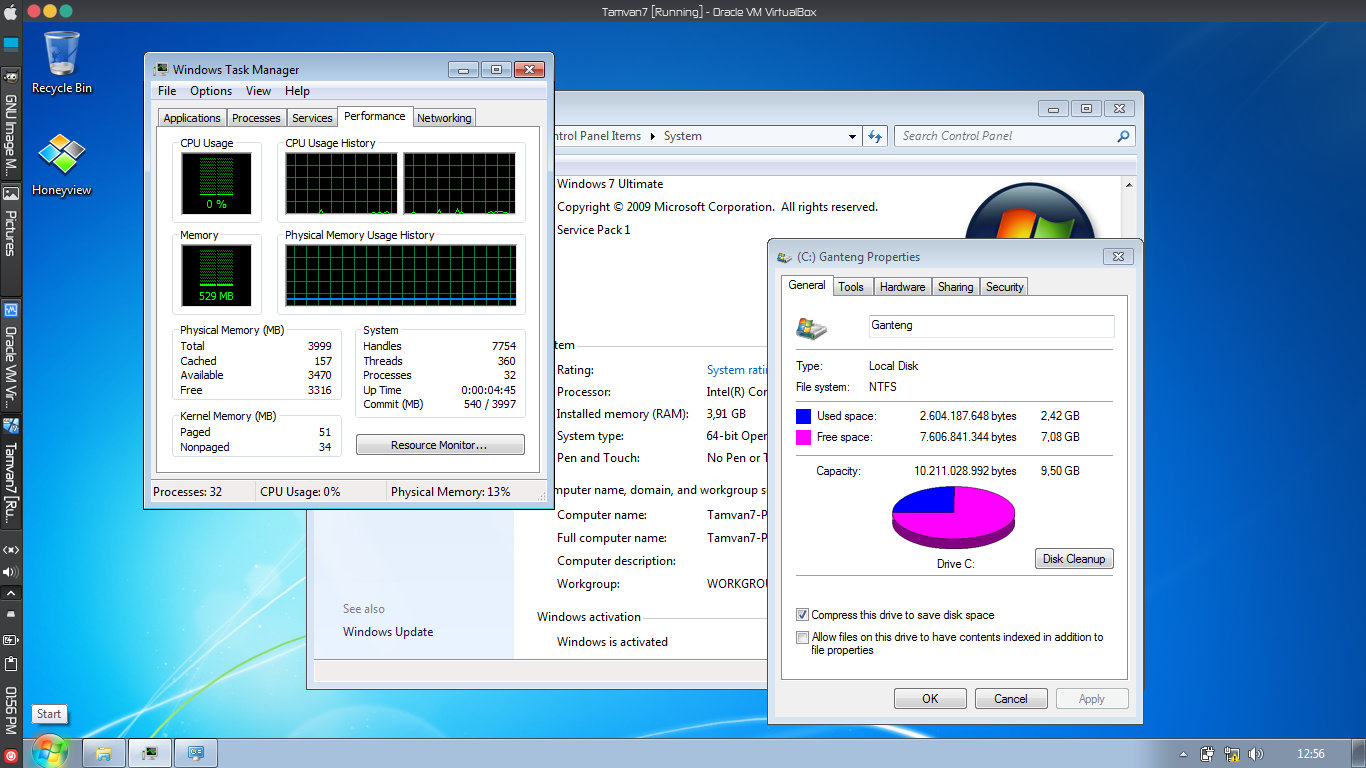Switch to the Processes tab

pyautogui.click(x=256, y=118)
